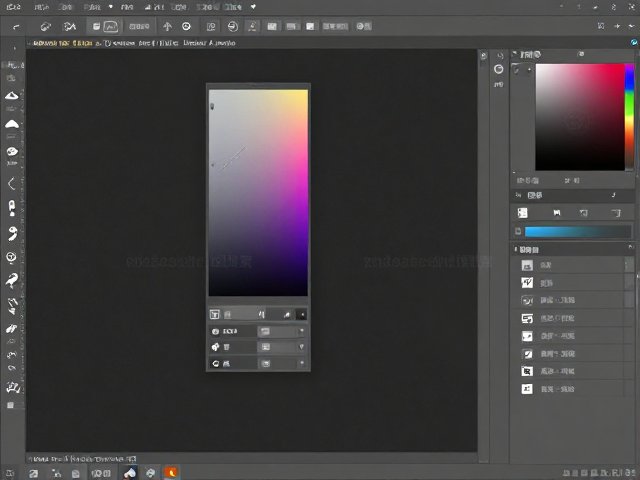Click the large yellow-pink-purple gradient preview
This screenshot has height=480, width=640.
click(258, 193)
